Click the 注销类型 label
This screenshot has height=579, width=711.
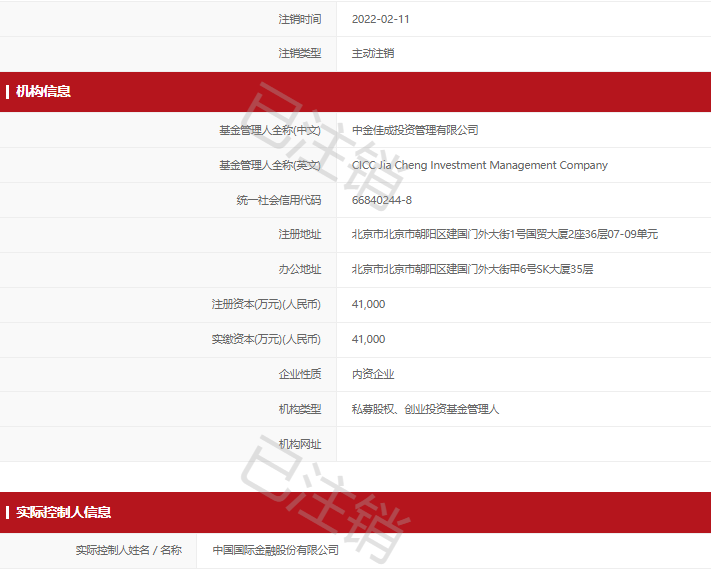pyautogui.click(x=300, y=54)
